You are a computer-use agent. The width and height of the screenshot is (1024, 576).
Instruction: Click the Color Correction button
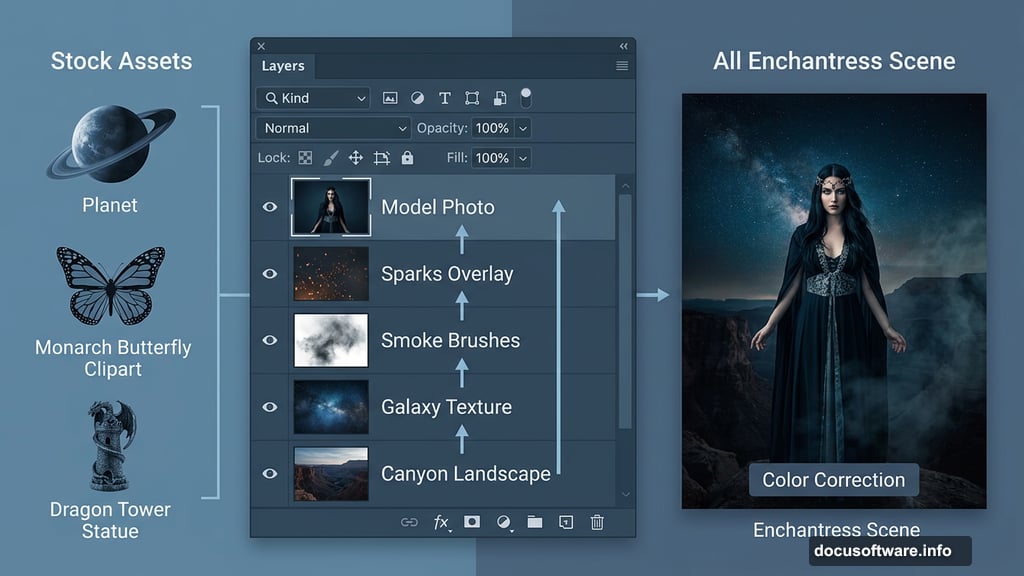[x=833, y=480]
